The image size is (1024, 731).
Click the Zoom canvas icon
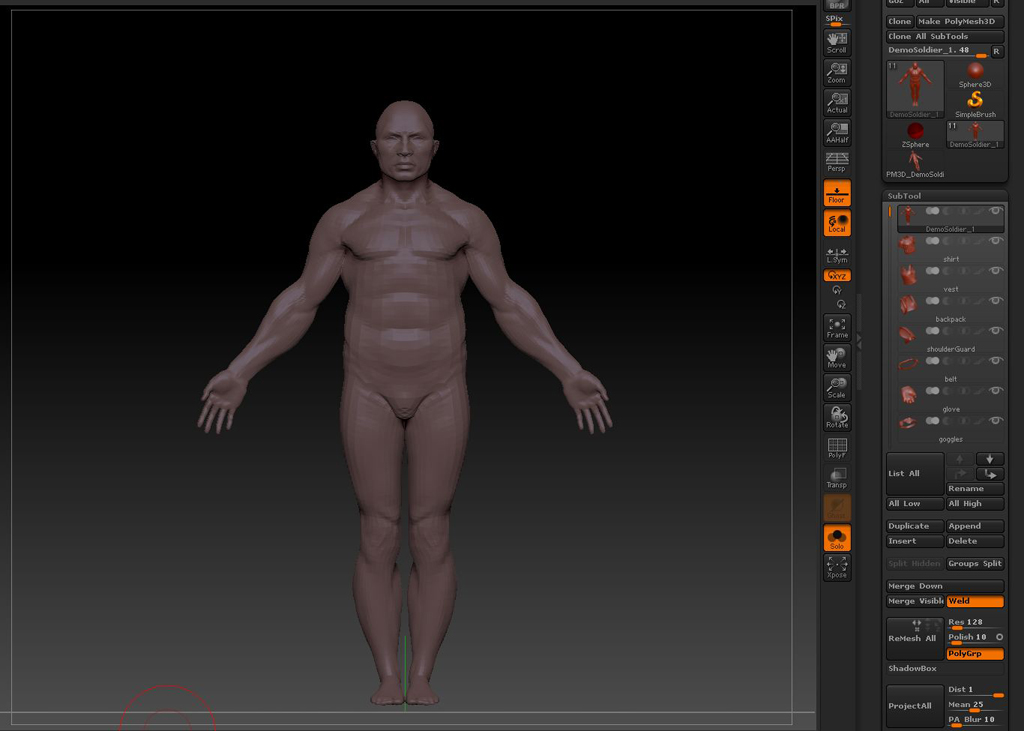[837, 72]
